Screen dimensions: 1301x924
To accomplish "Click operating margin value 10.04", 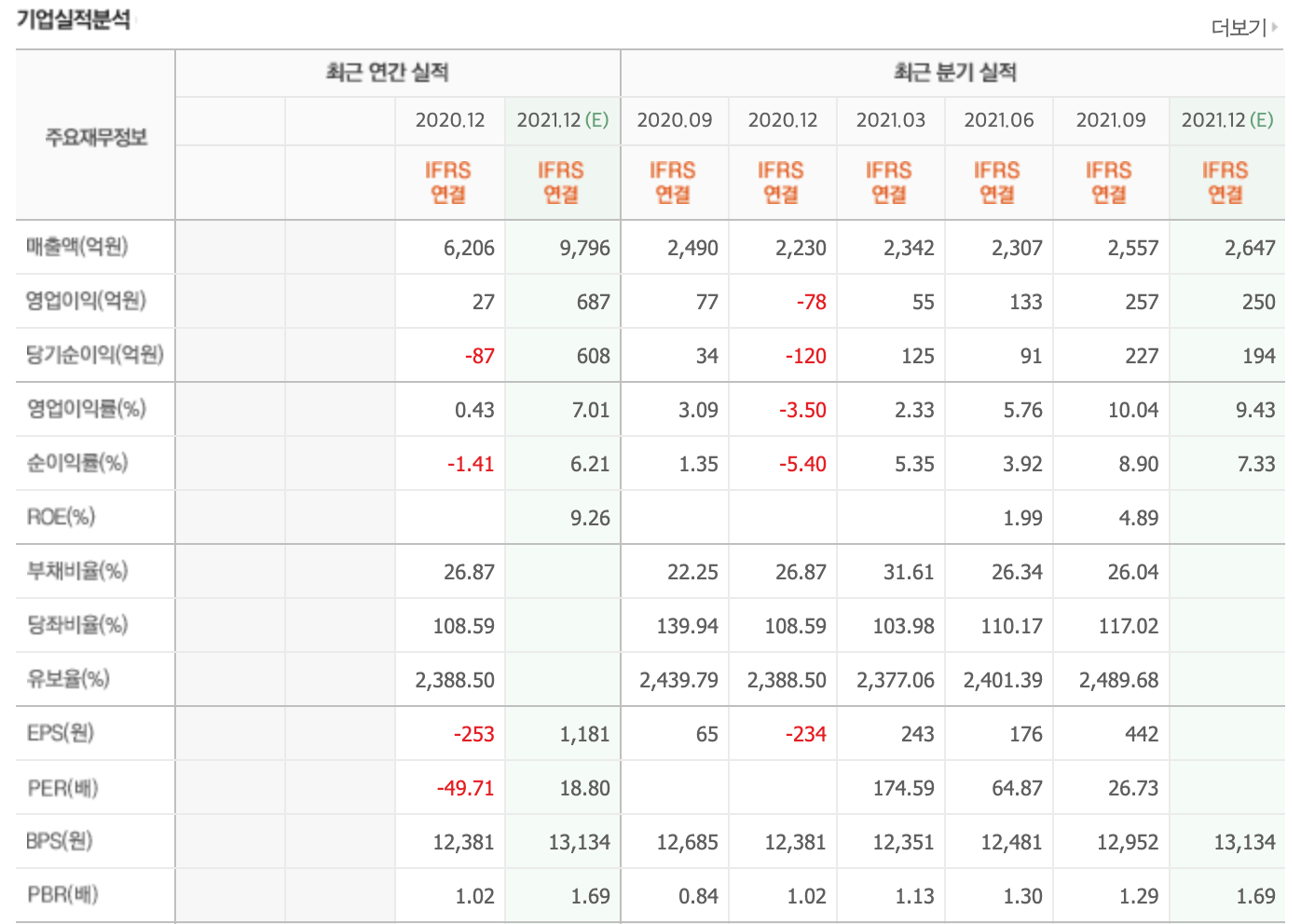I will (1133, 411).
